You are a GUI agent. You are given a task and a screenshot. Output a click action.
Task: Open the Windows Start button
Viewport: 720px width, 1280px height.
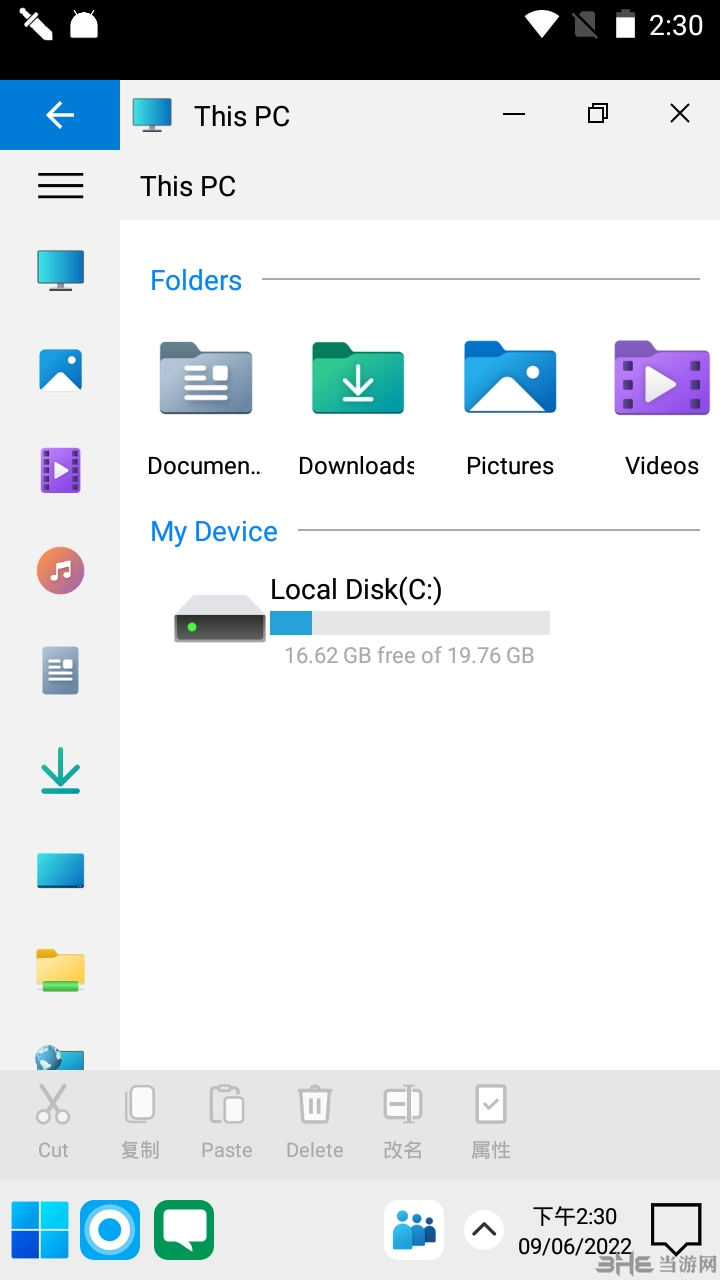(x=40, y=1230)
